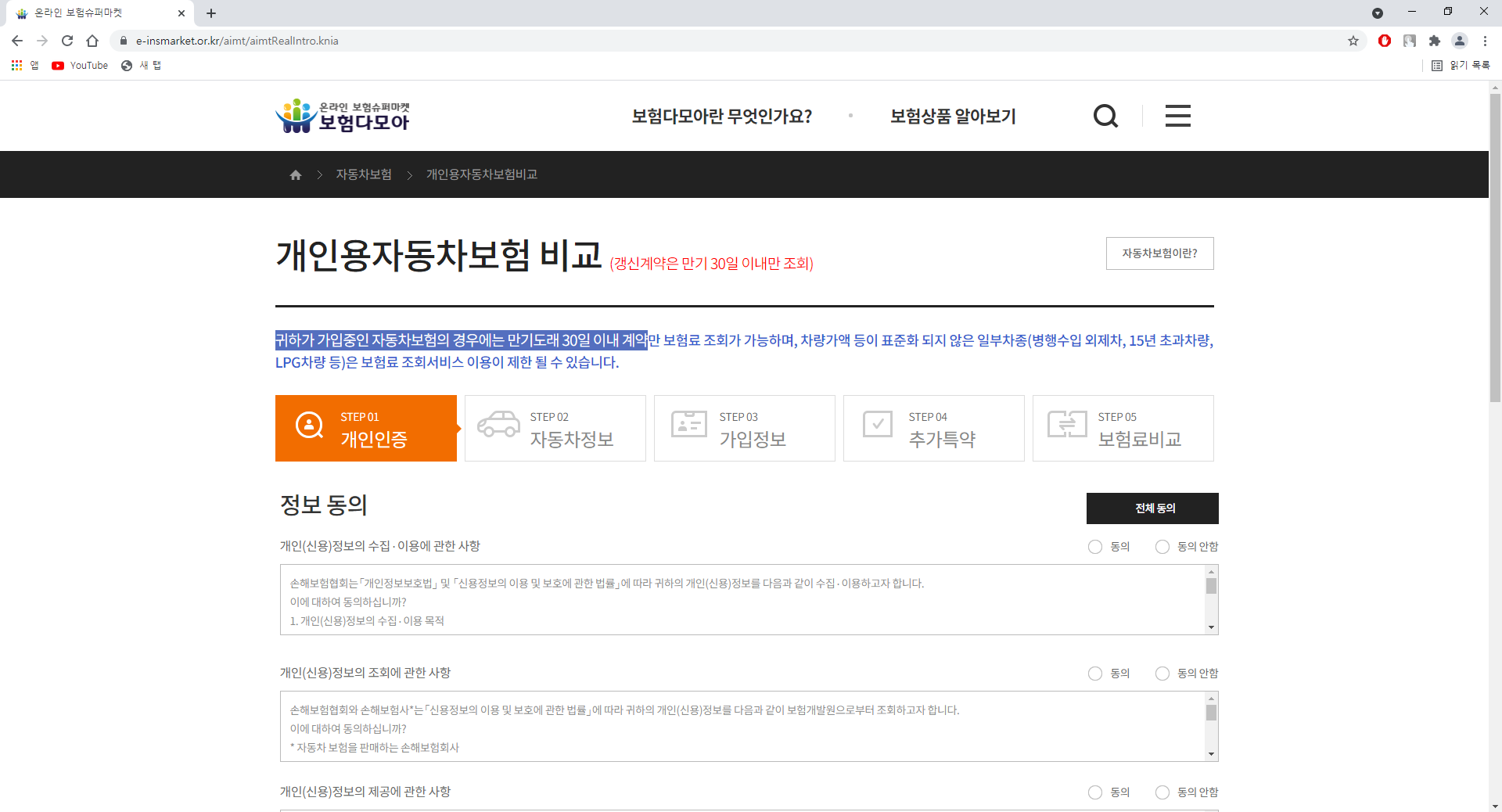The image size is (1502, 812).
Task: Bookmark this page with the star icon
Action: pyautogui.click(x=1353, y=41)
